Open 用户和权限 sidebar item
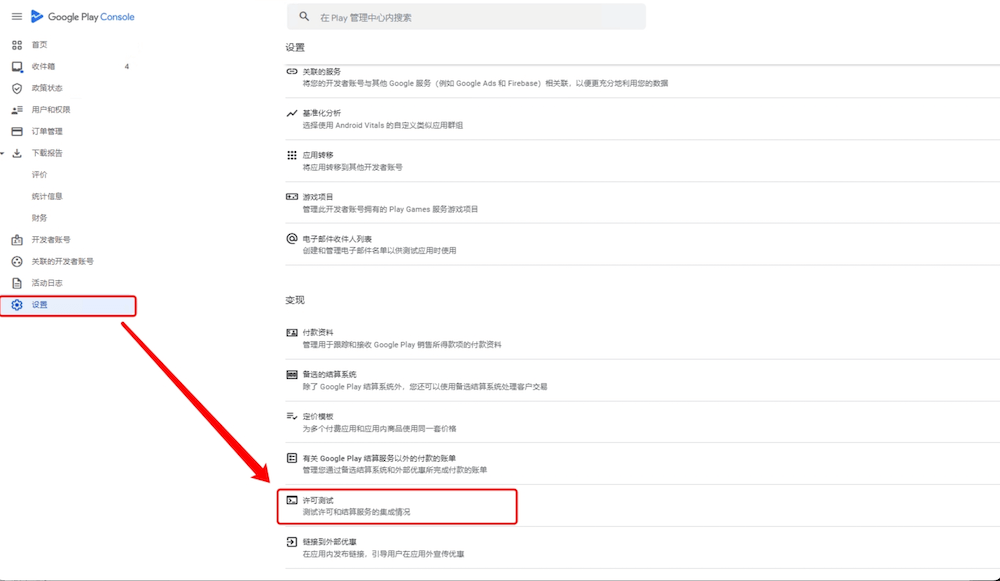Viewport: 1000px width, 581px height. point(51,110)
